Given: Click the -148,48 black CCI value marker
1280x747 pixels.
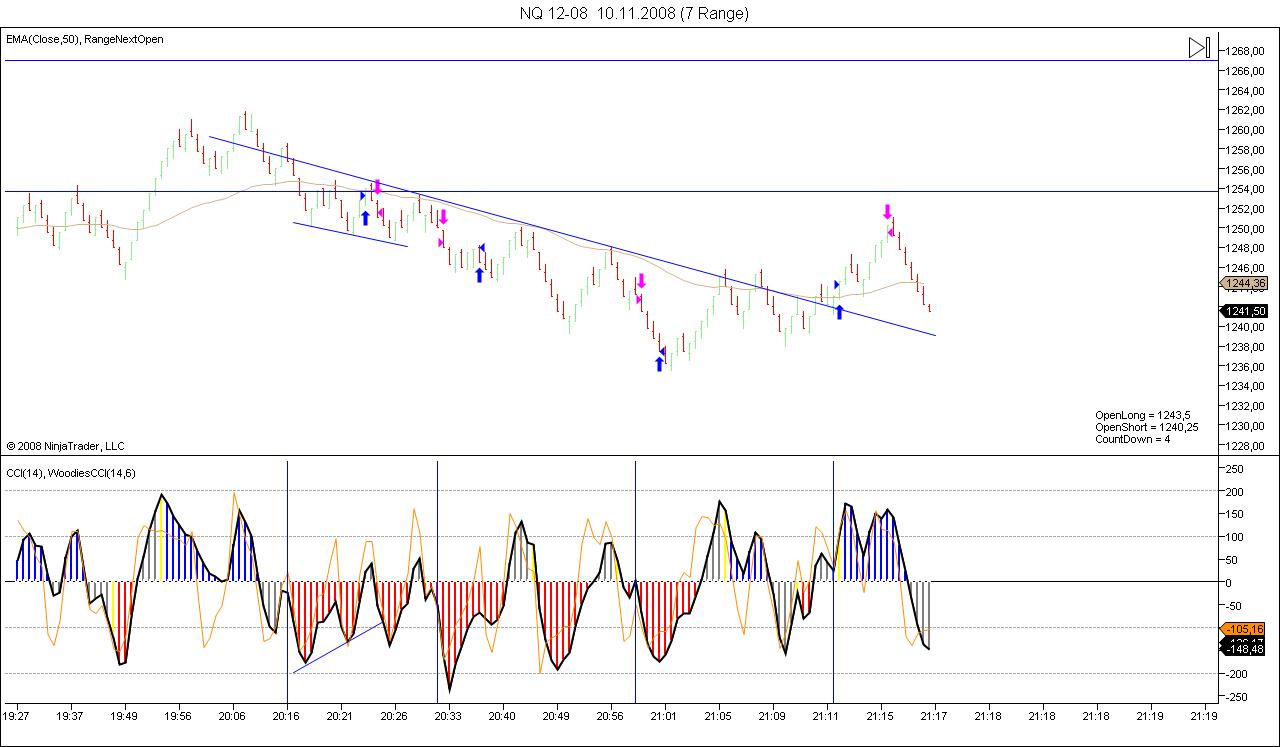Looking at the screenshot, I should [1245, 649].
